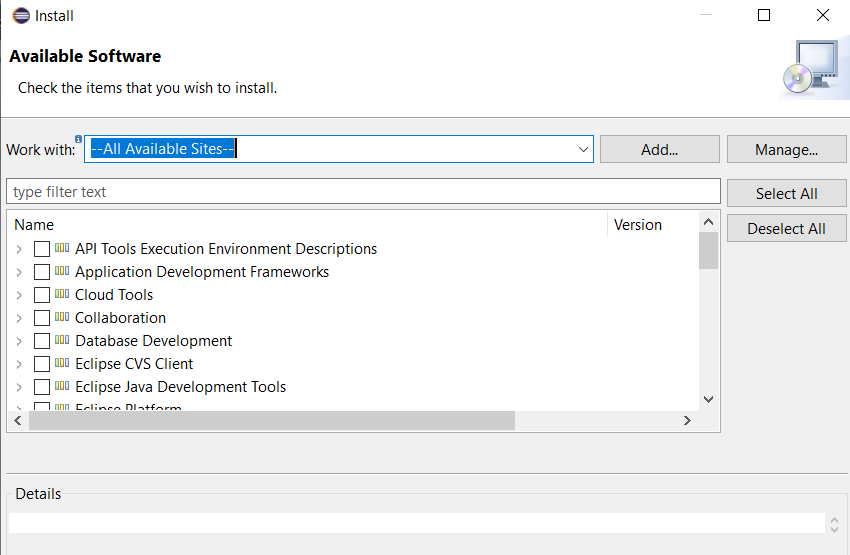The image size is (850, 555).
Task: Expand Eclipse Java Development Tools category
Action: [19, 388]
